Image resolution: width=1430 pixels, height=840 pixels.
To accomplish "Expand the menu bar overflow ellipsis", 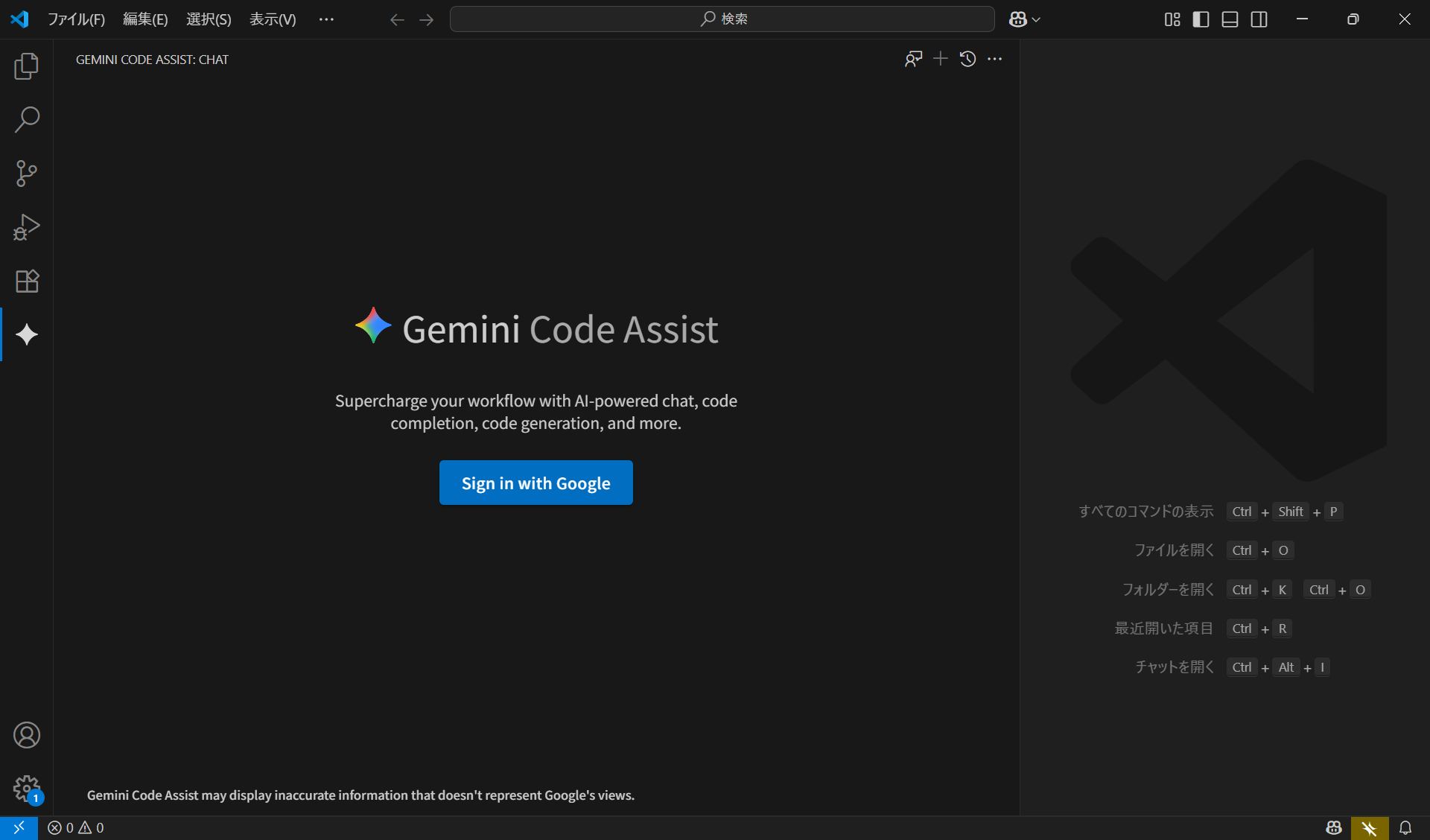I will point(326,19).
